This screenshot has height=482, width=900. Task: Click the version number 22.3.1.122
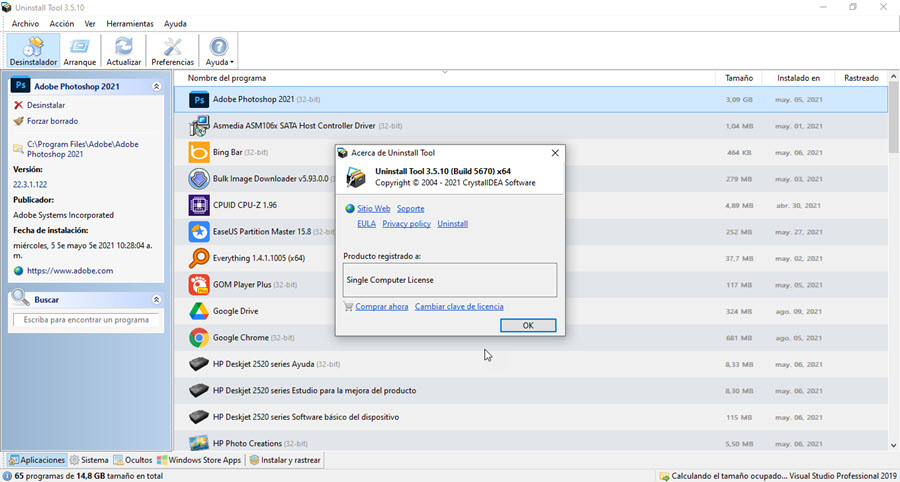pyautogui.click(x=30, y=185)
